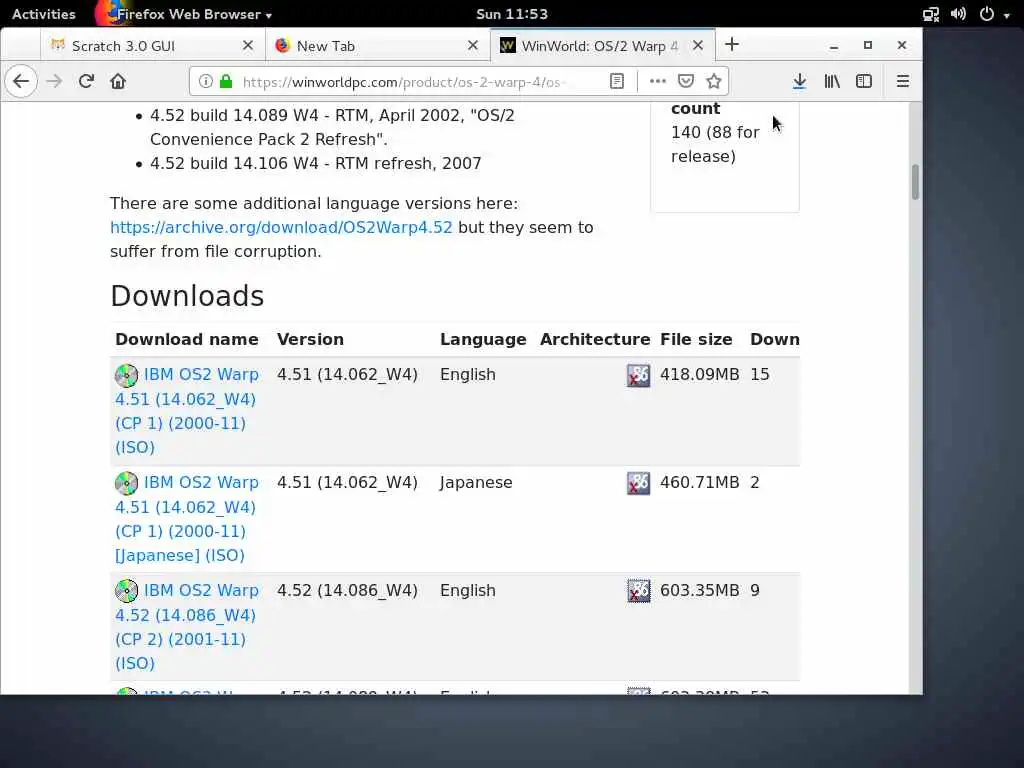Click the green secure connection padlock

(x=226, y=82)
